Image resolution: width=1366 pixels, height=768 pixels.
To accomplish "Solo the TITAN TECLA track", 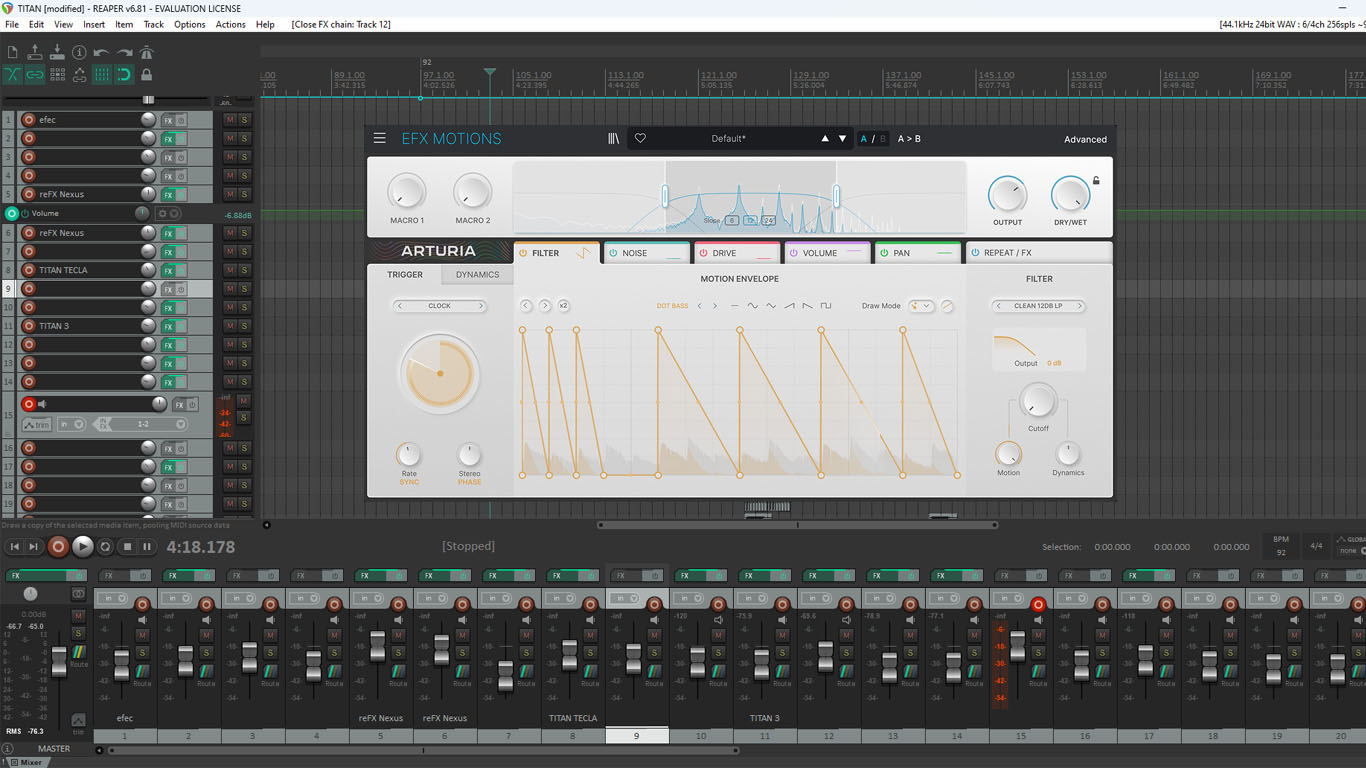I will click(x=244, y=270).
